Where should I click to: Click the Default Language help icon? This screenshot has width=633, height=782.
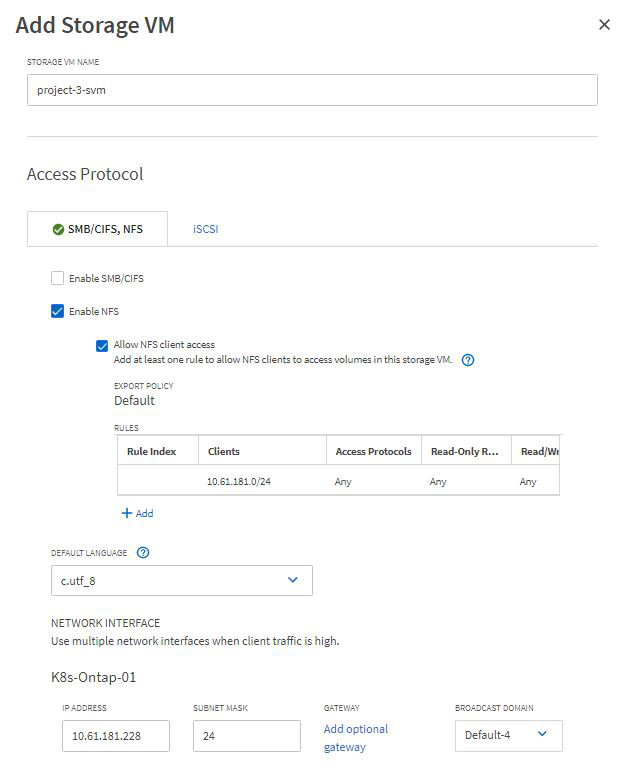(x=143, y=552)
